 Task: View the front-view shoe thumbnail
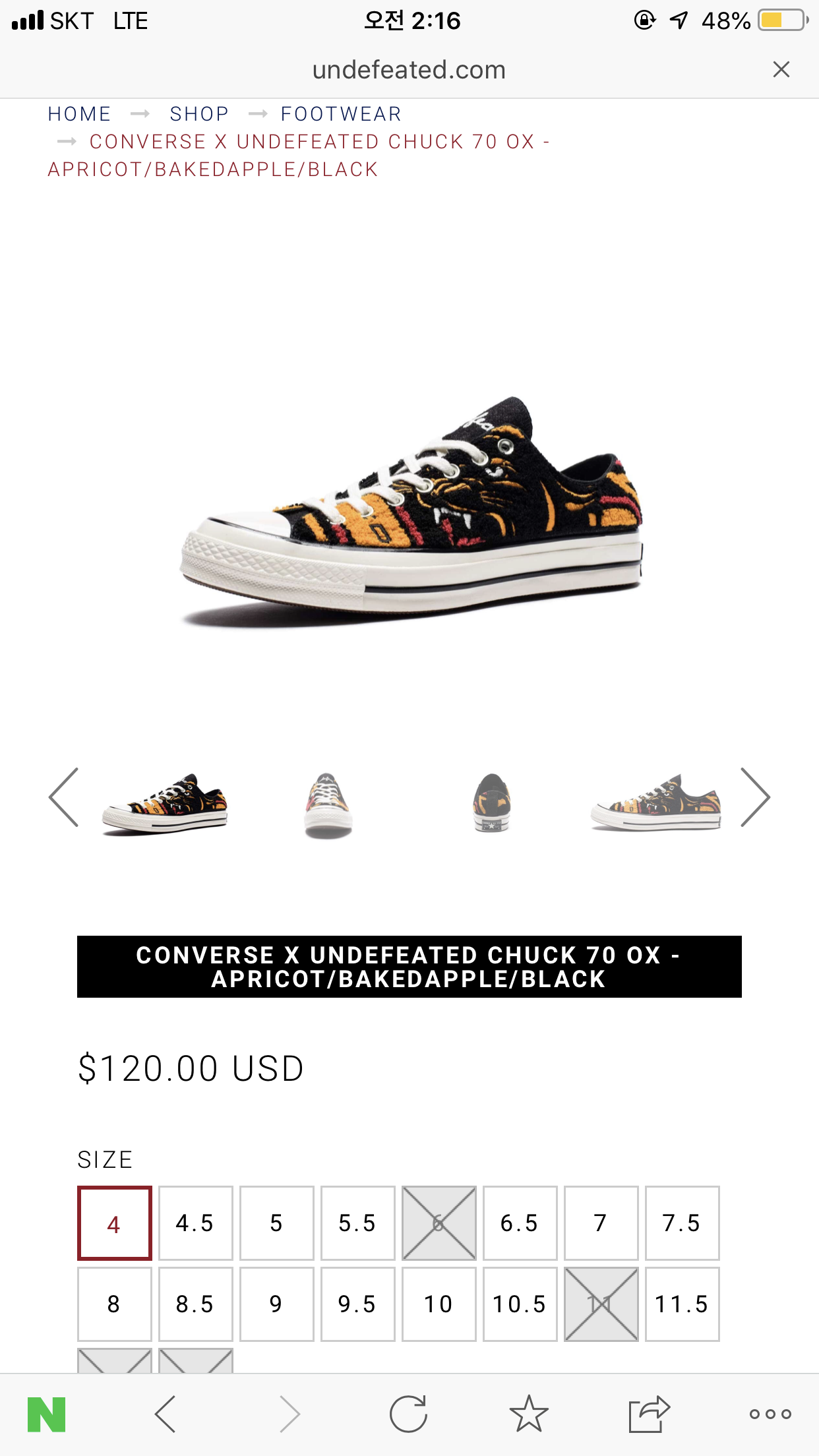pyautogui.click(x=328, y=805)
